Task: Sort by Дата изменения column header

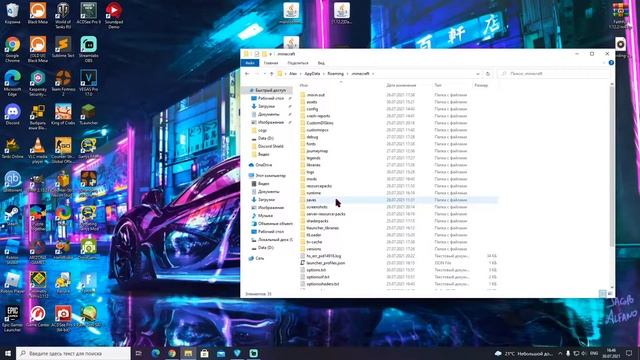Action: pyautogui.click(x=401, y=85)
